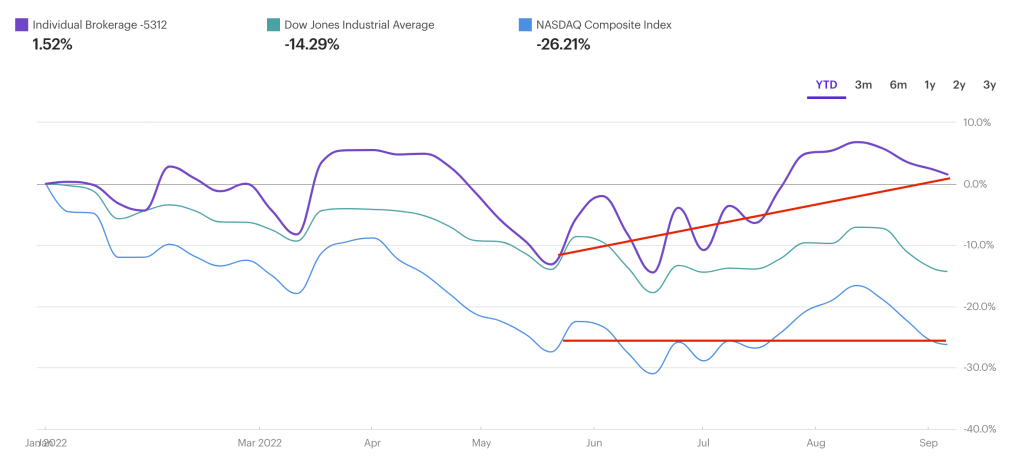The height and width of the screenshot is (456, 1022).
Task: Click the Sep axis marker
Action: click(x=928, y=441)
